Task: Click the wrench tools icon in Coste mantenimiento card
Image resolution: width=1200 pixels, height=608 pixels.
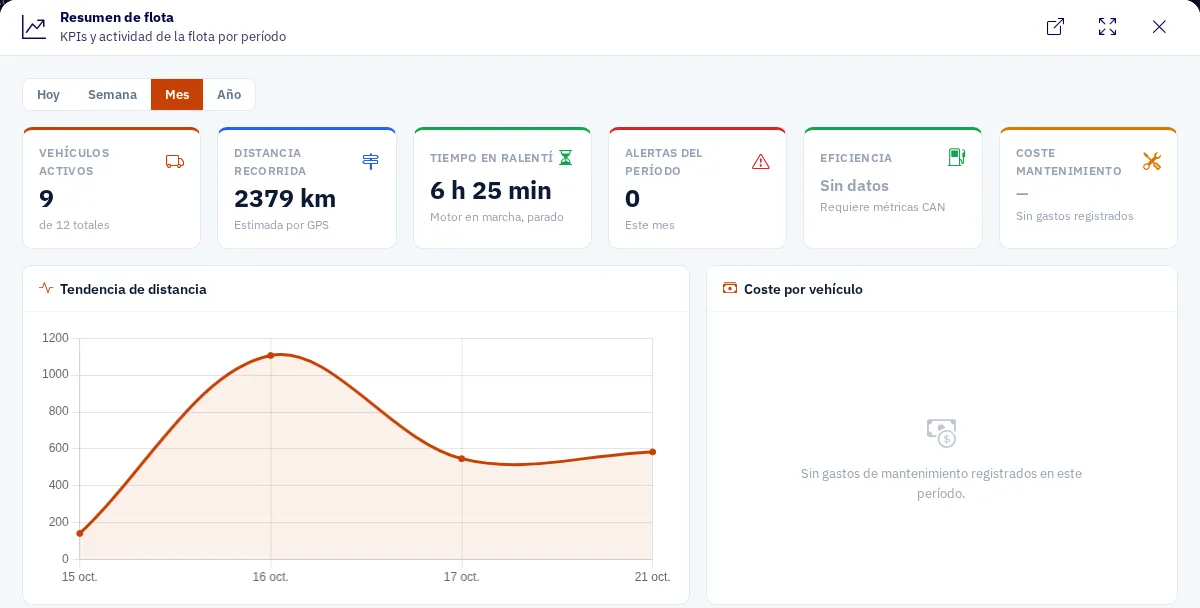Action: (x=1152, y=161)
